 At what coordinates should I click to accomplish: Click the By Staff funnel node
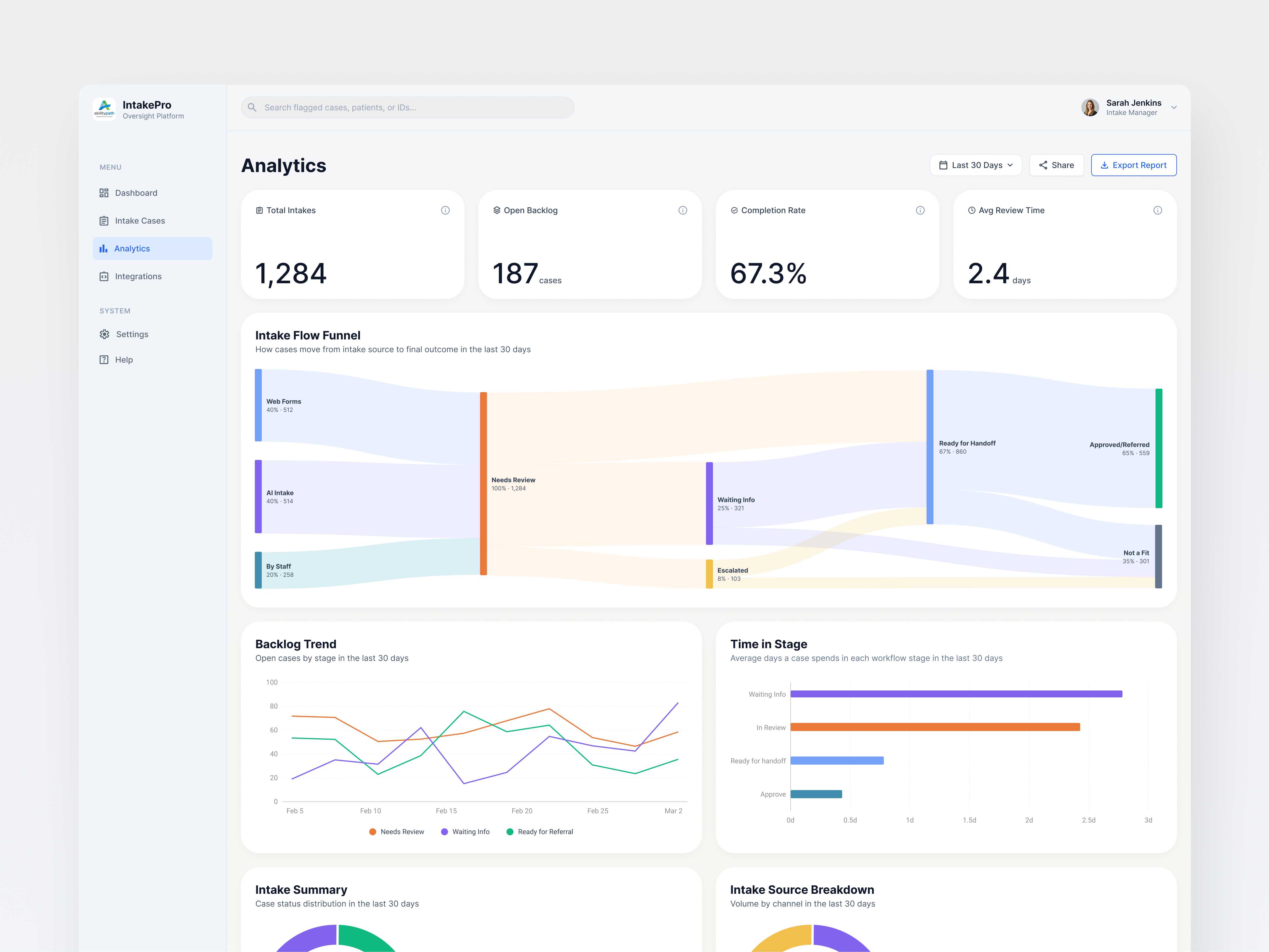(x=259, y=570)
